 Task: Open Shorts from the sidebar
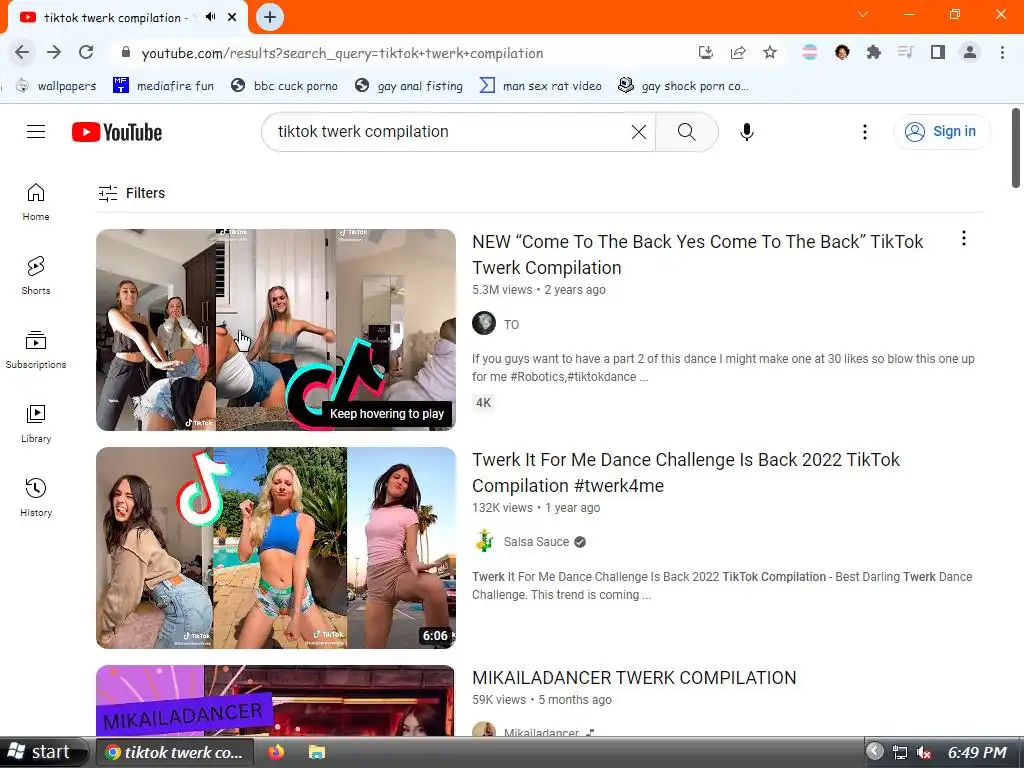36,276
